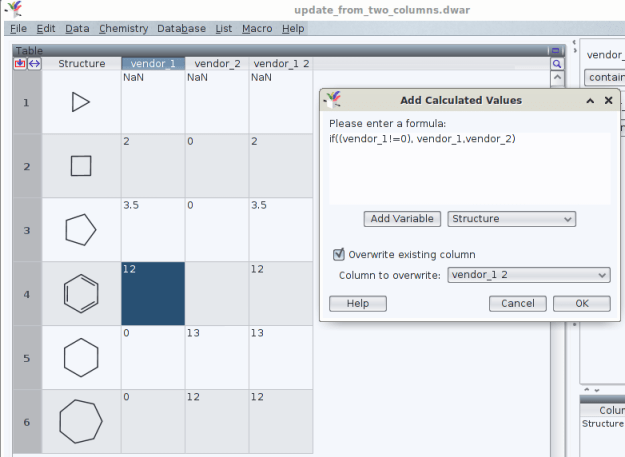The height and width of the screenshot is (457, 625).
Task: Click the cyclopropane triangle structure in row 1
Action: (81, 102)
